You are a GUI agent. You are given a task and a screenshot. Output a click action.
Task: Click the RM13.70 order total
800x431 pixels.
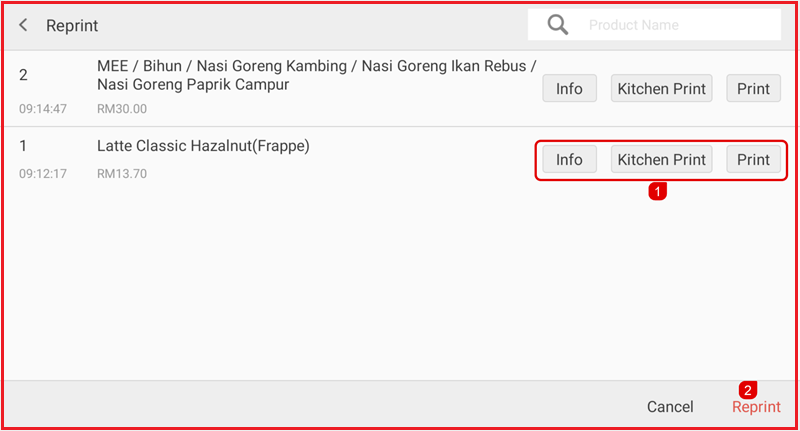tap(122, 174)
